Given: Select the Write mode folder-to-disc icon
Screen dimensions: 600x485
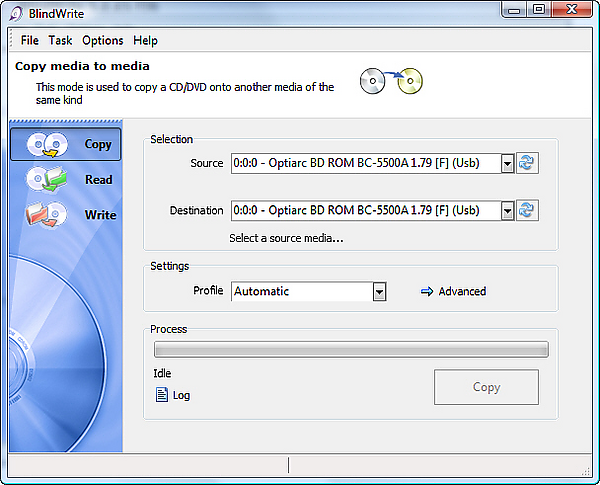Looking at the screenshot, I should coord(46,214).
